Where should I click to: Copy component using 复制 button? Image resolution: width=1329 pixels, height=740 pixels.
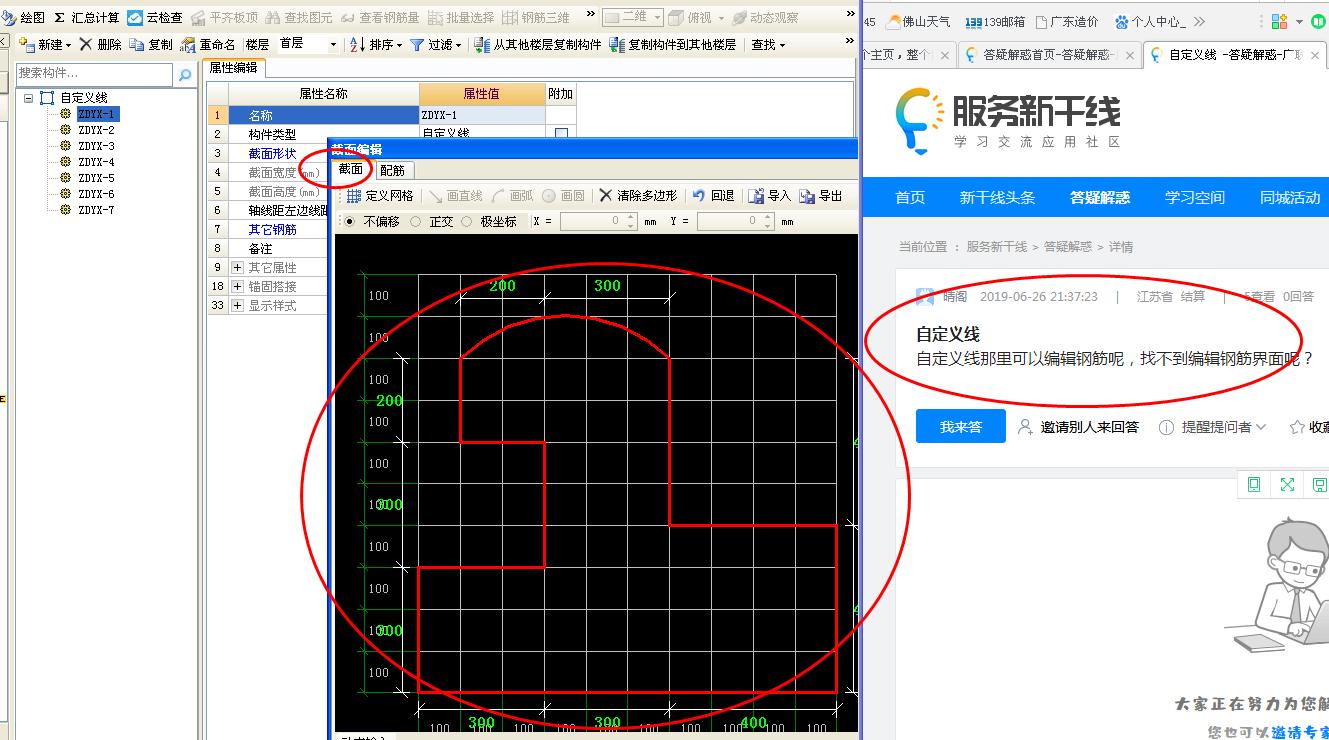coord(151,44)
